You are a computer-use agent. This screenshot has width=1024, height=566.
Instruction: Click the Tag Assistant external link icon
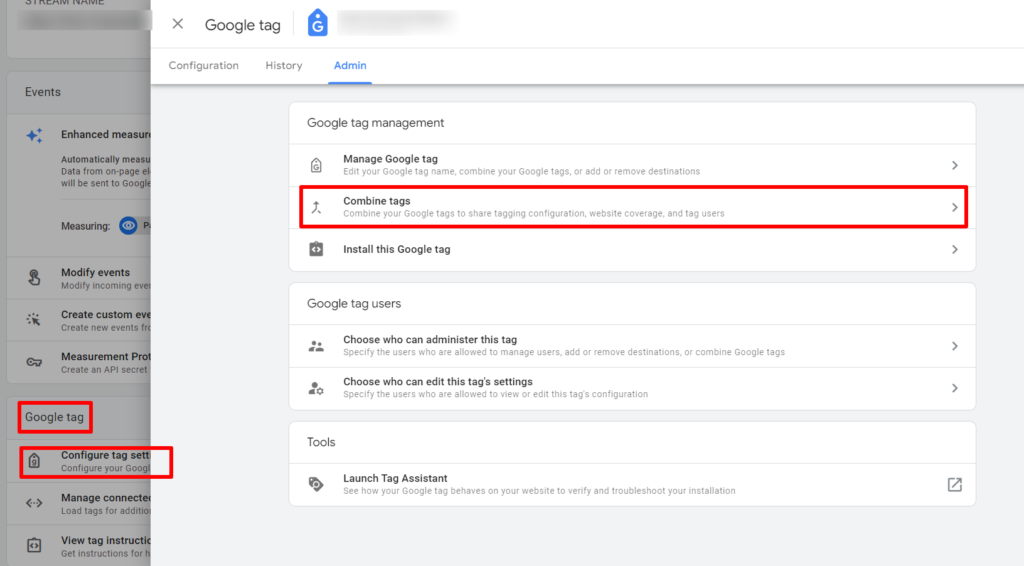pos(955,484)
